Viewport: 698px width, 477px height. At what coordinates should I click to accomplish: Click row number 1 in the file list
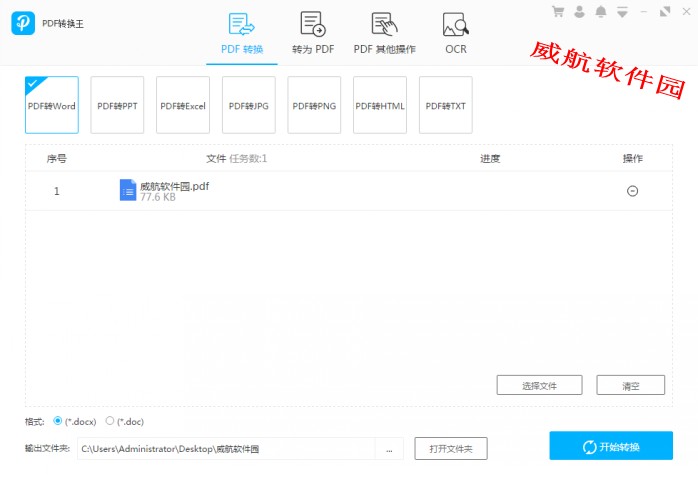tap(57, 191)
